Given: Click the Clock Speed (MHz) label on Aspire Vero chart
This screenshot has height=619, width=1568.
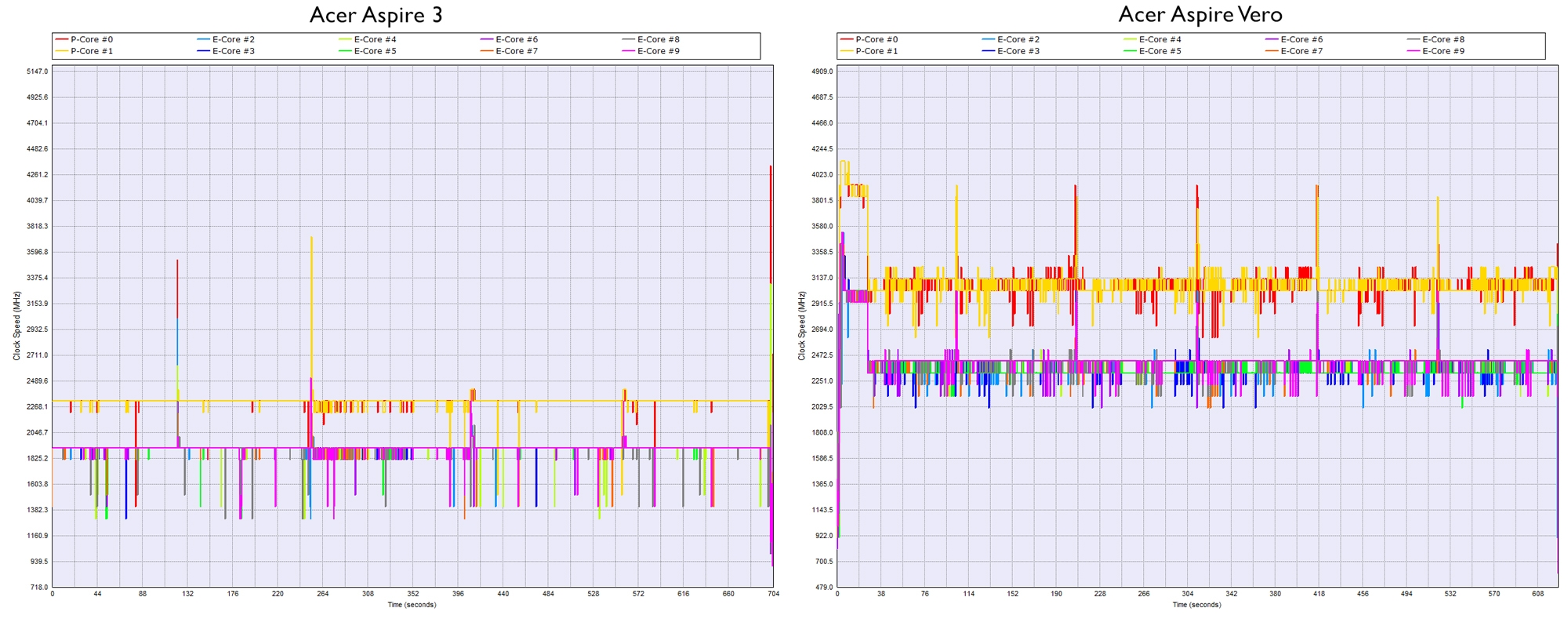Looking at the screenshot, I should (x=802, y=326).
